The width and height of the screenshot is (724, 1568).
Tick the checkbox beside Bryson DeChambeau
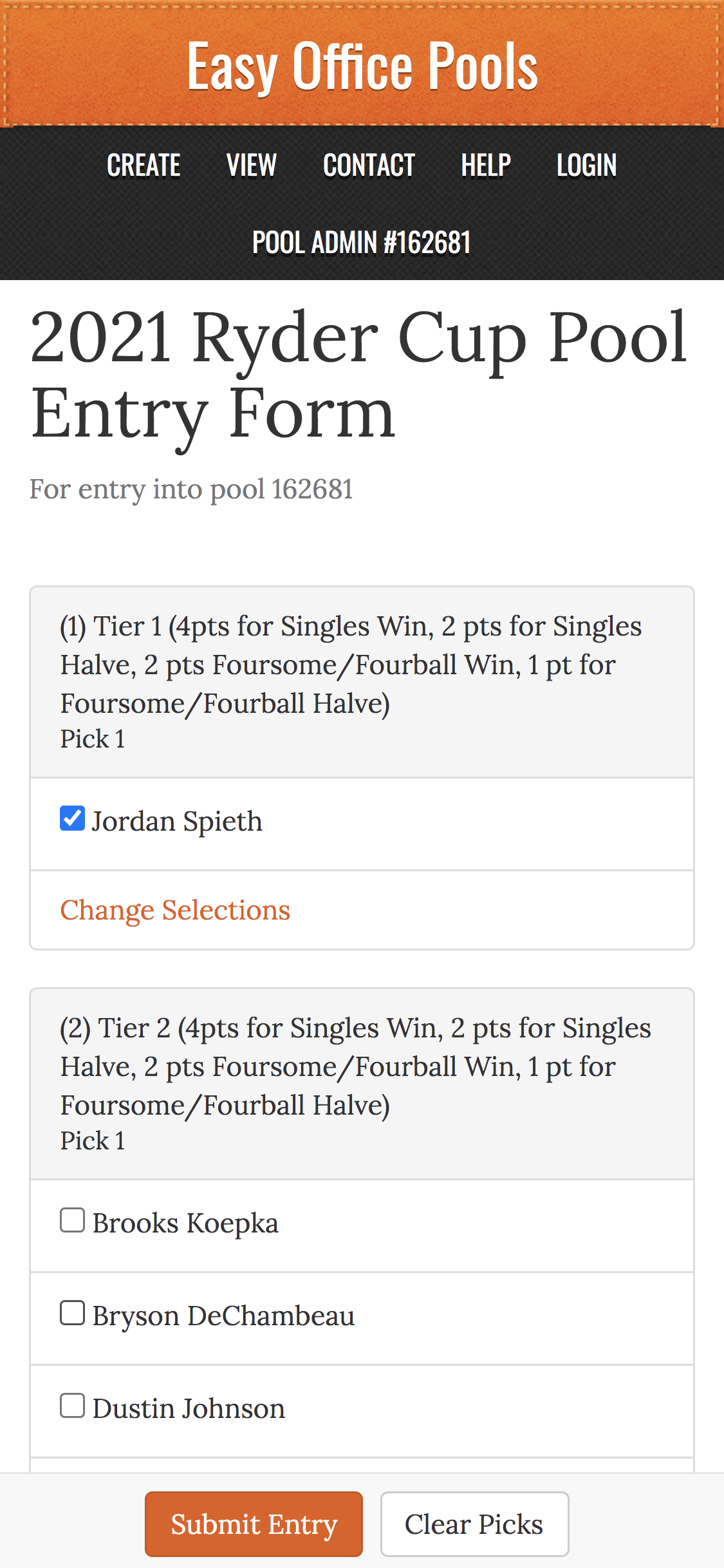click(73, 1313)
